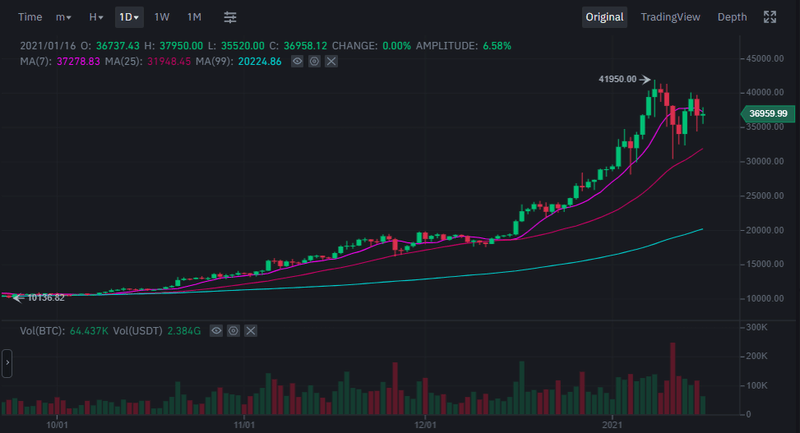
Task: Expand the minutes interval dropdown
Action: (63, 17)
